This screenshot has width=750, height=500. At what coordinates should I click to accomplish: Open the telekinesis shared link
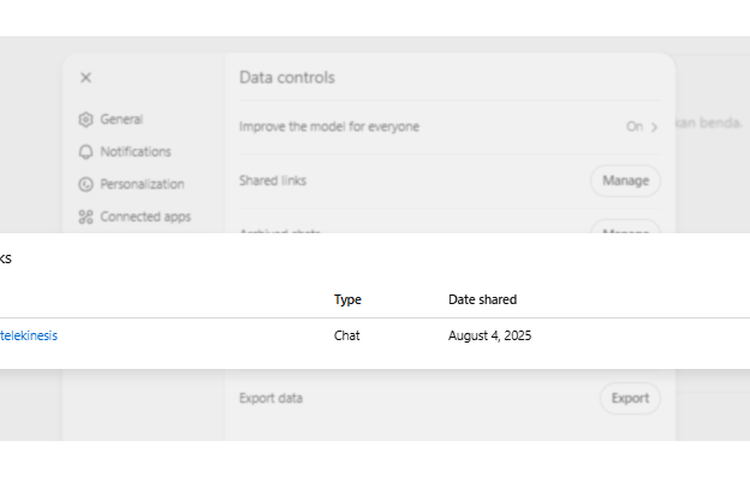(x=28, y=336)
